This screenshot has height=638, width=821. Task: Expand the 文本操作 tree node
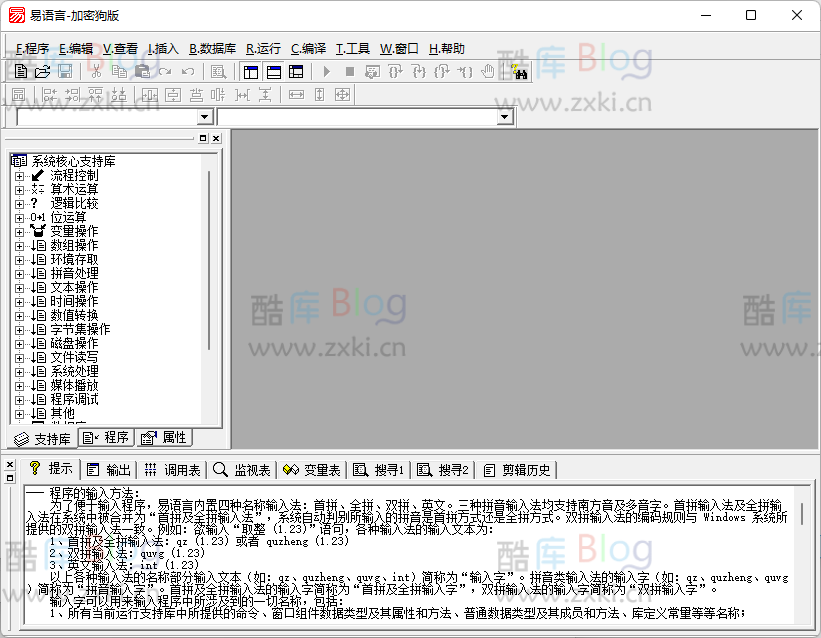[x=19, y=287]
